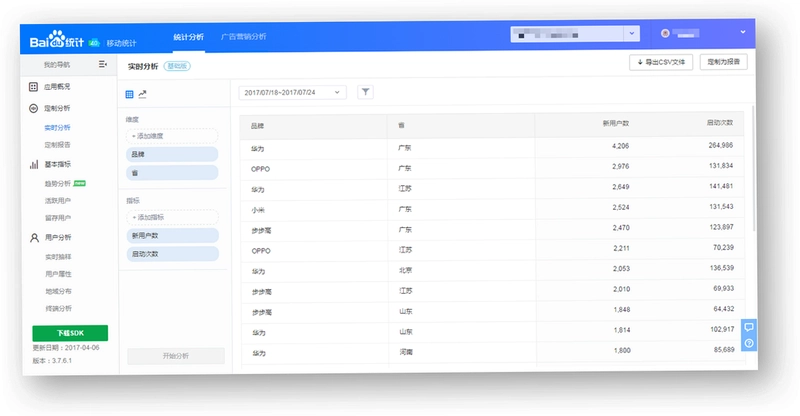800x416 pixels.
Task: Sort by the 品牌 column header
Action: pos(257,126)
